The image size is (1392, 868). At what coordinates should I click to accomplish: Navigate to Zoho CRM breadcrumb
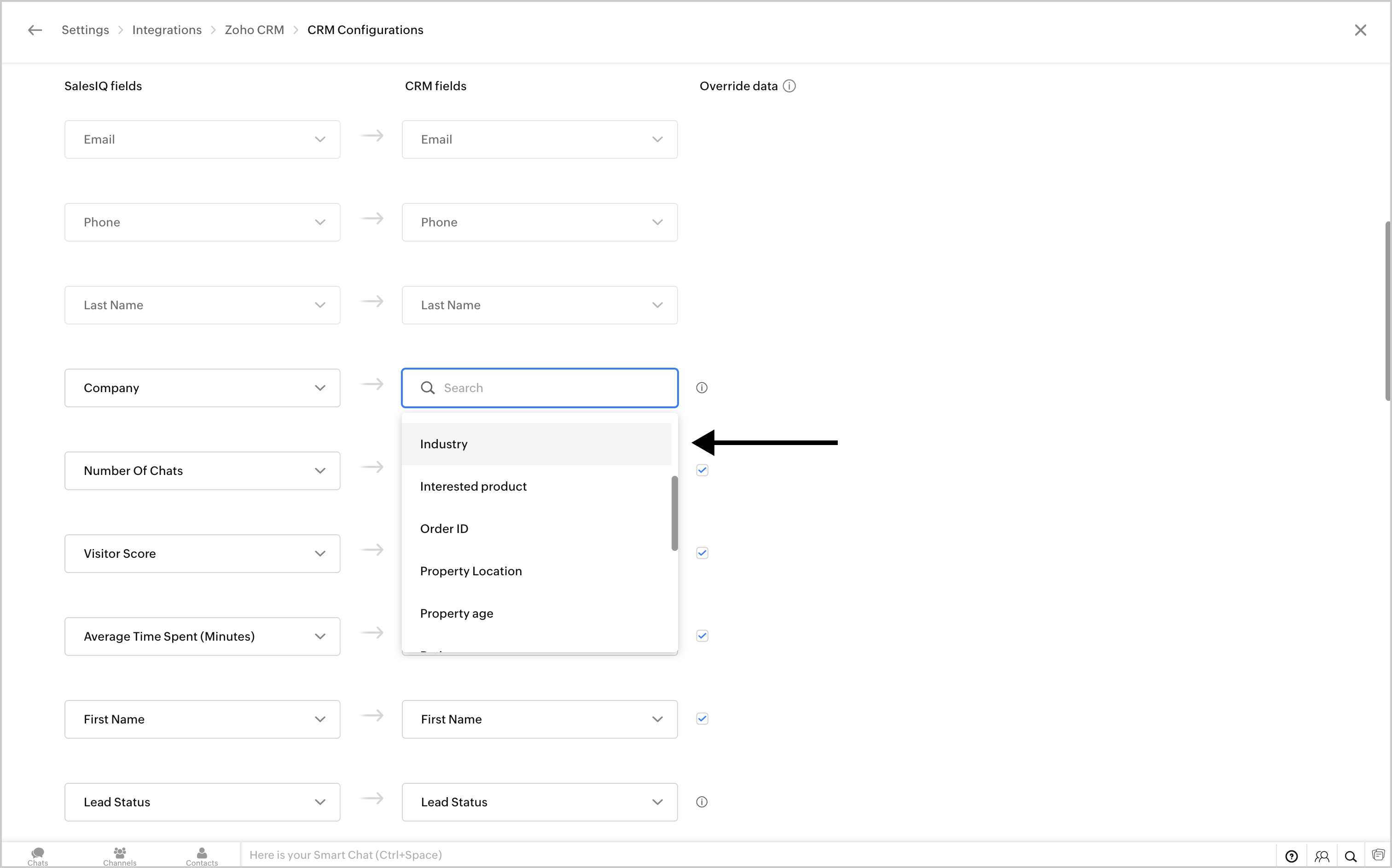point(254,30)
